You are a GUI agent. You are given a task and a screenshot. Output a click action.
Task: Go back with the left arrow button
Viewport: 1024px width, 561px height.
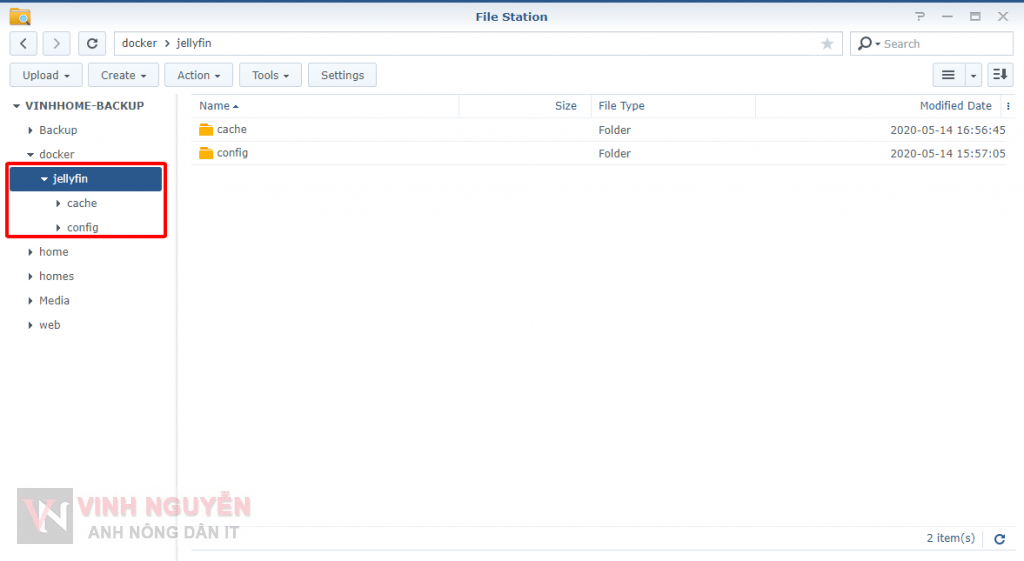[x=24, y=44]
